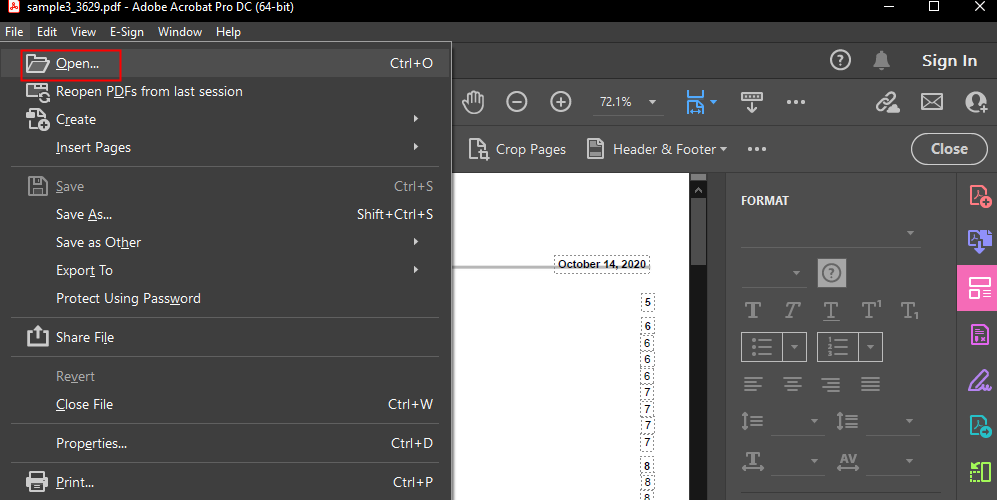997x500 pixels.
Task: Click the document vertical scrollbar up arrow
Action: coord(698,190)
